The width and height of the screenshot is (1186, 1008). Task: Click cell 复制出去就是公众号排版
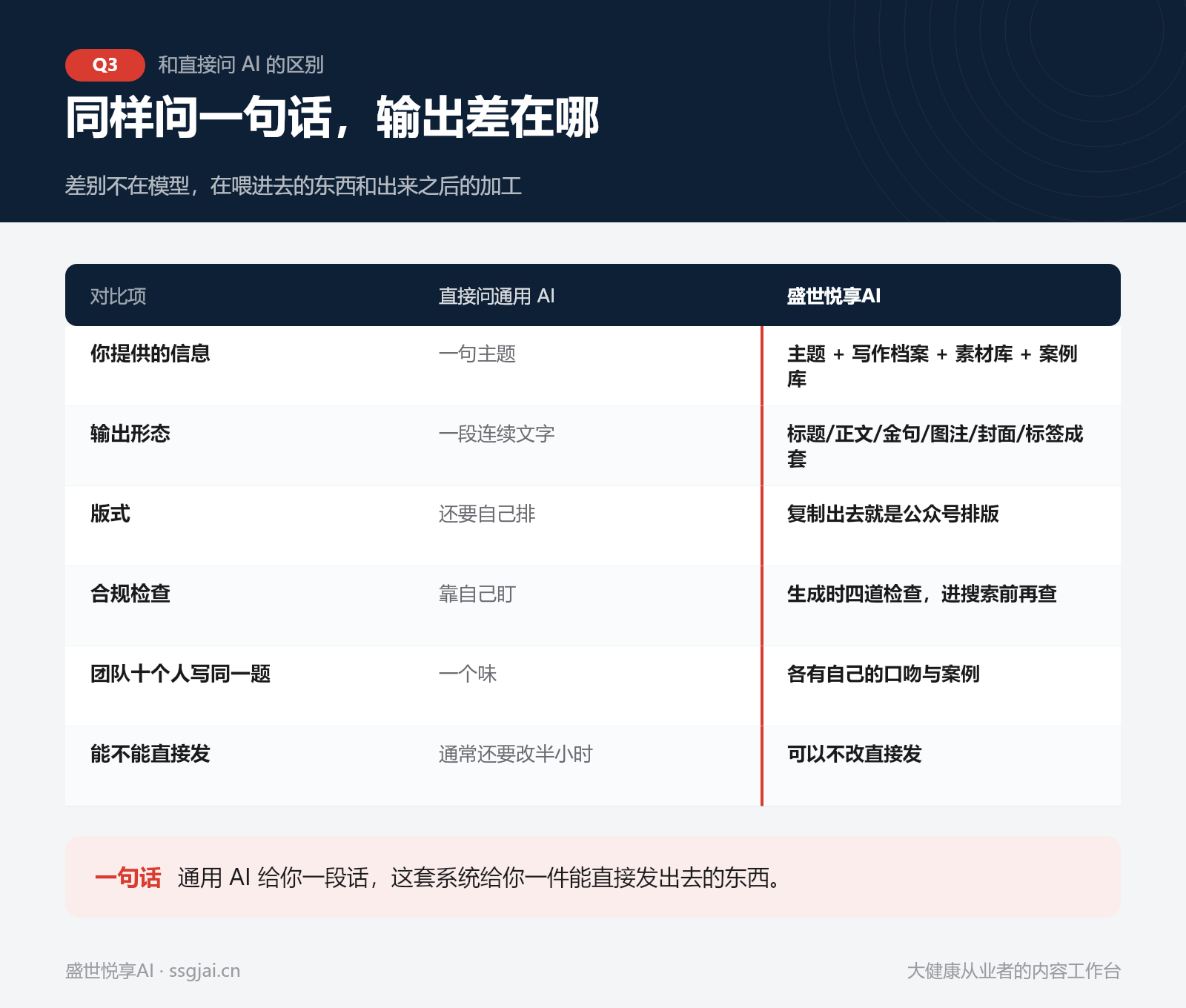(x=893, y=514)
